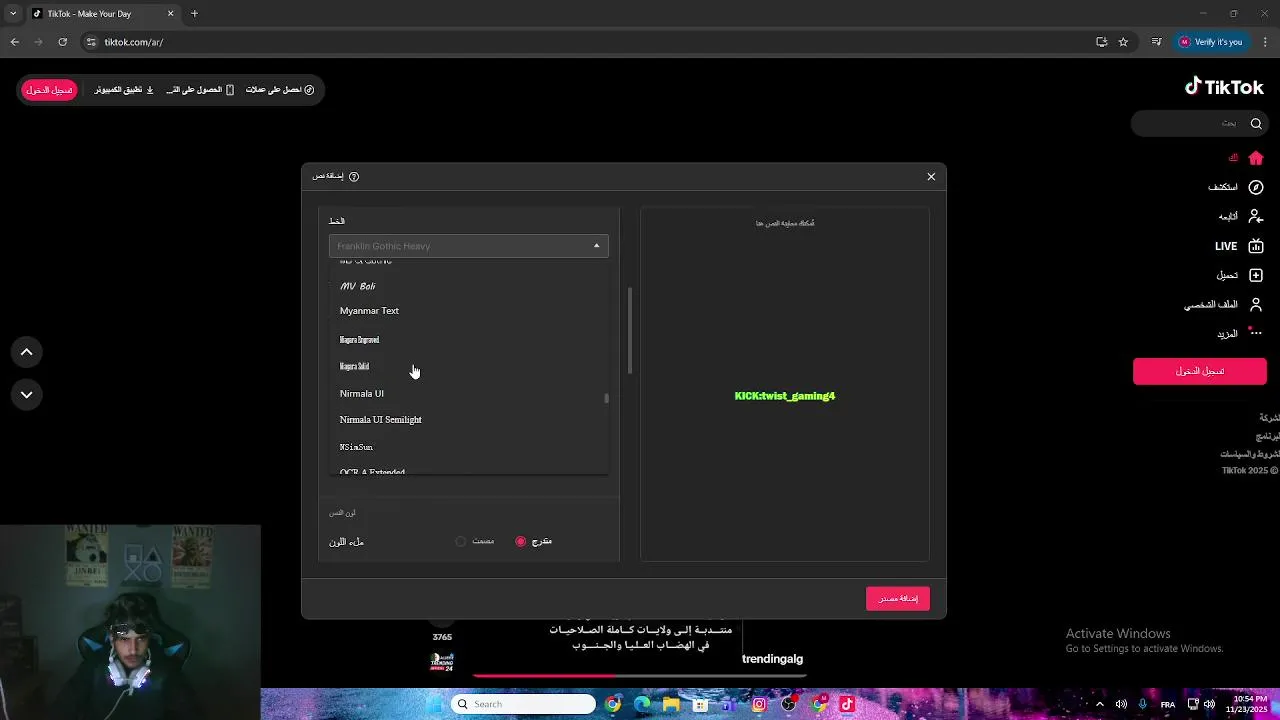Click the pink login button in sidebar
The image size is (1280, 720).
(x=1200, y=371)
